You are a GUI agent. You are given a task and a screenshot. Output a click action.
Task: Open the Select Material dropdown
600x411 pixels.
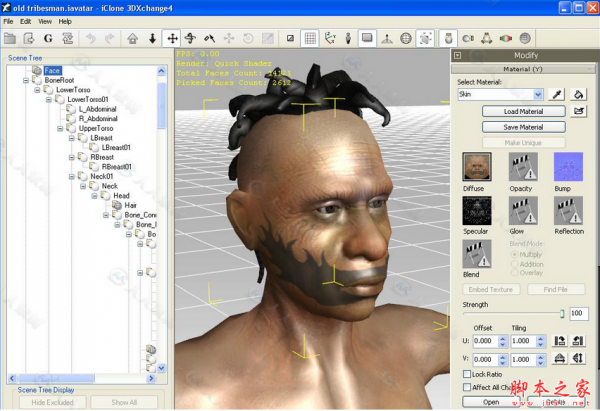[x=539, y=94]
